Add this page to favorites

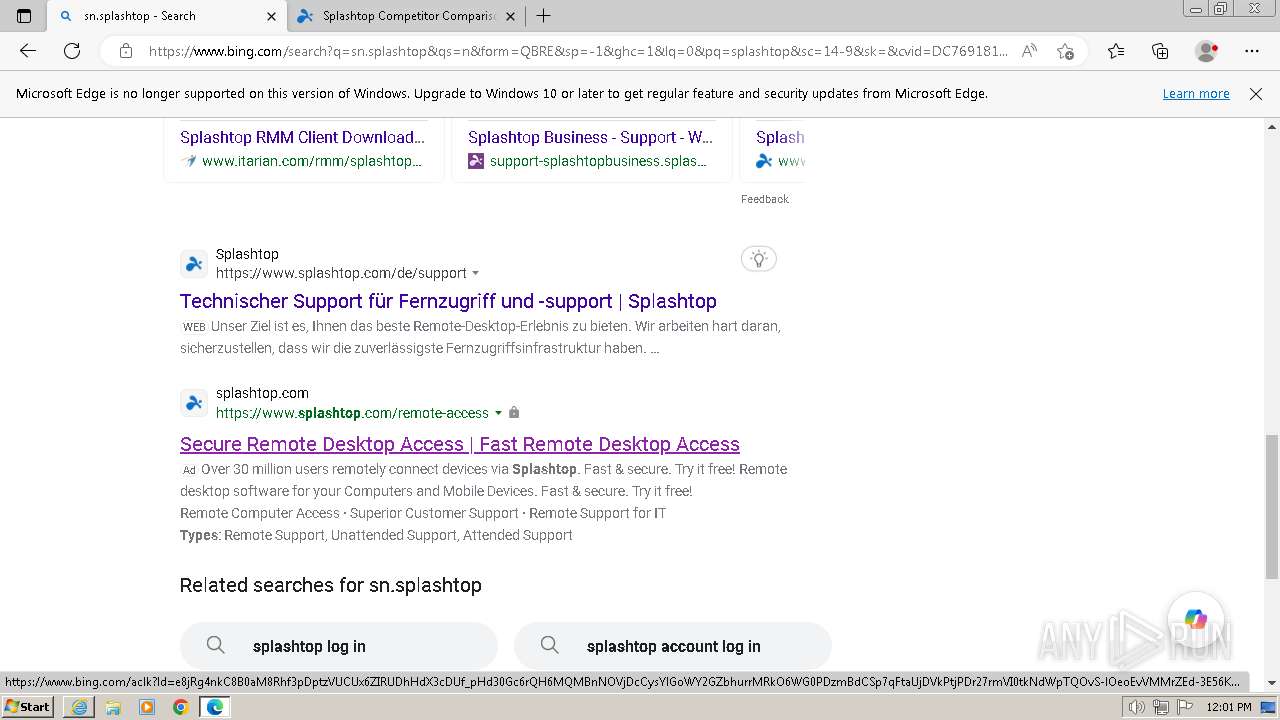coord(1065,51)
